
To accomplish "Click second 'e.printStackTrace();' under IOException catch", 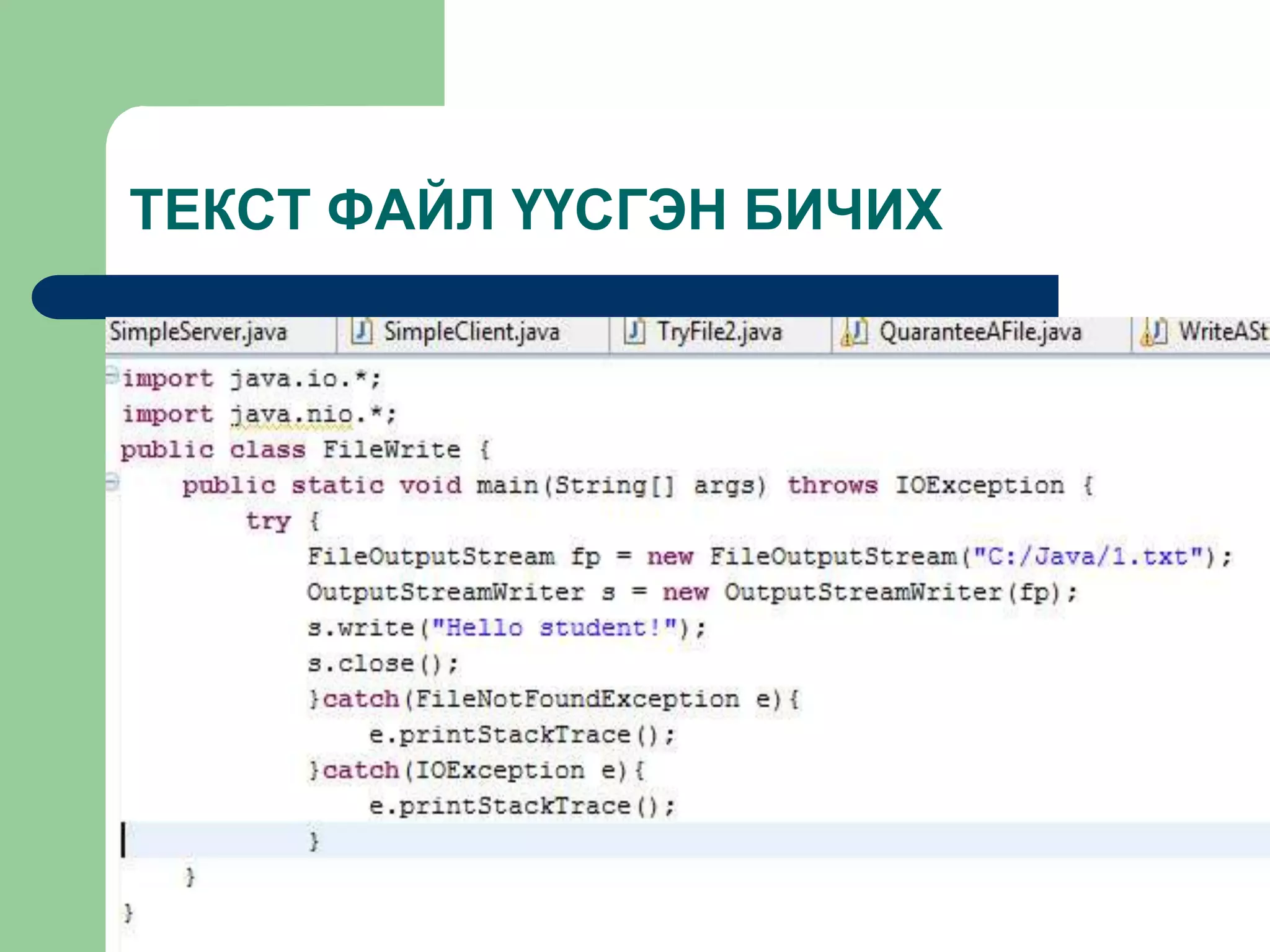I will tap(522, 806).
